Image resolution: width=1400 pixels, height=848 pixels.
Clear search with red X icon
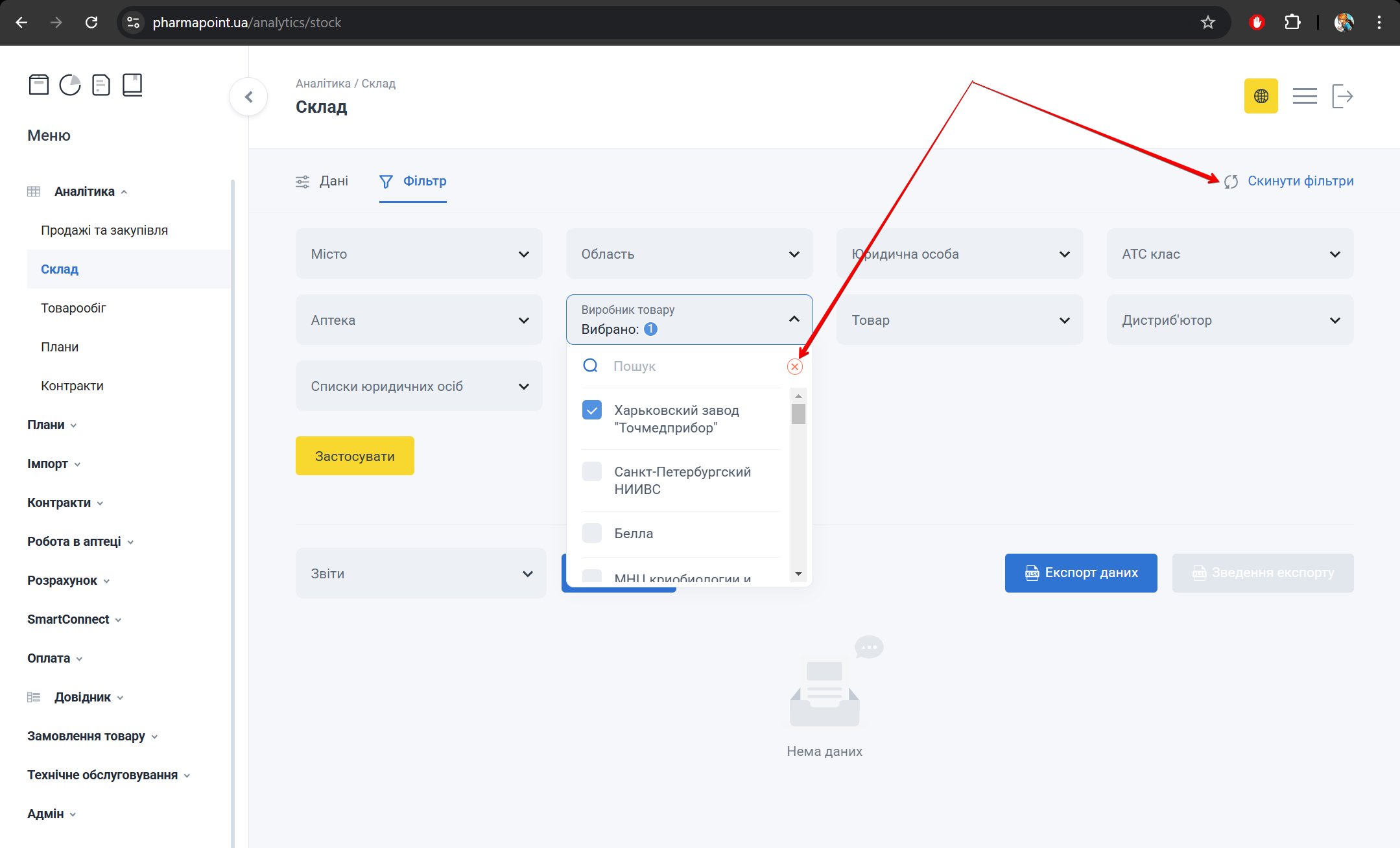(x=794, y=366)
